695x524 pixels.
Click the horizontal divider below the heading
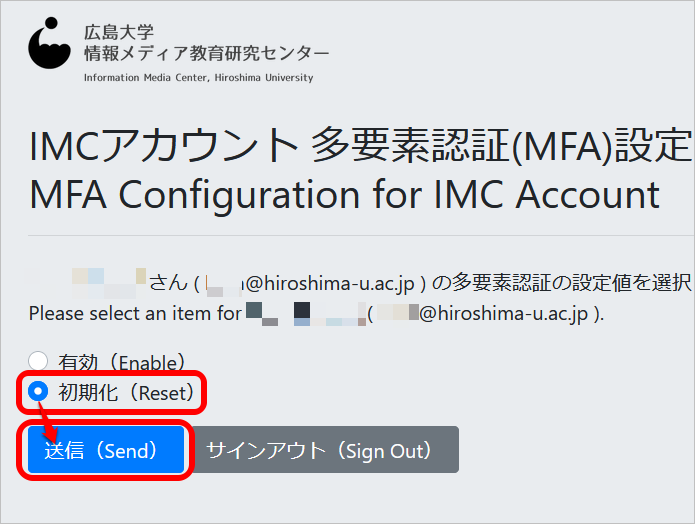[361, 235]
